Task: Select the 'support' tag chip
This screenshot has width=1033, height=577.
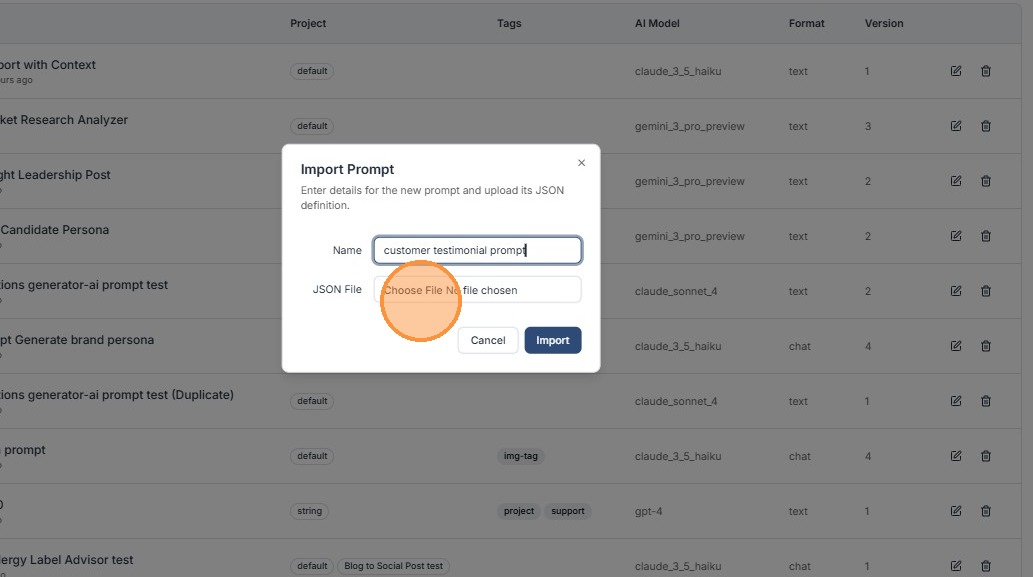Action: pos(568,511)
